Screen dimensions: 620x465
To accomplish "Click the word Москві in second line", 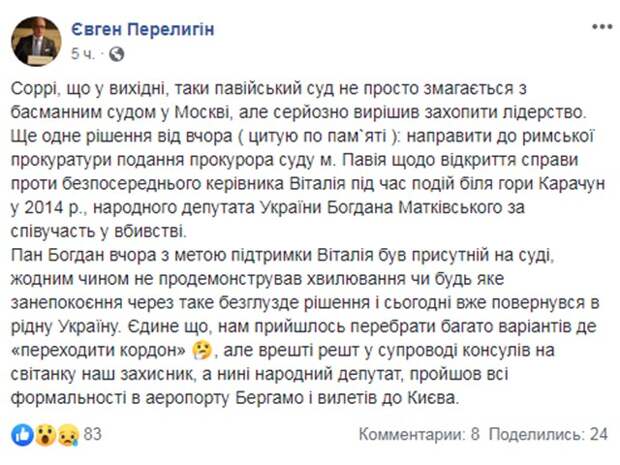I will click(202, 113).
